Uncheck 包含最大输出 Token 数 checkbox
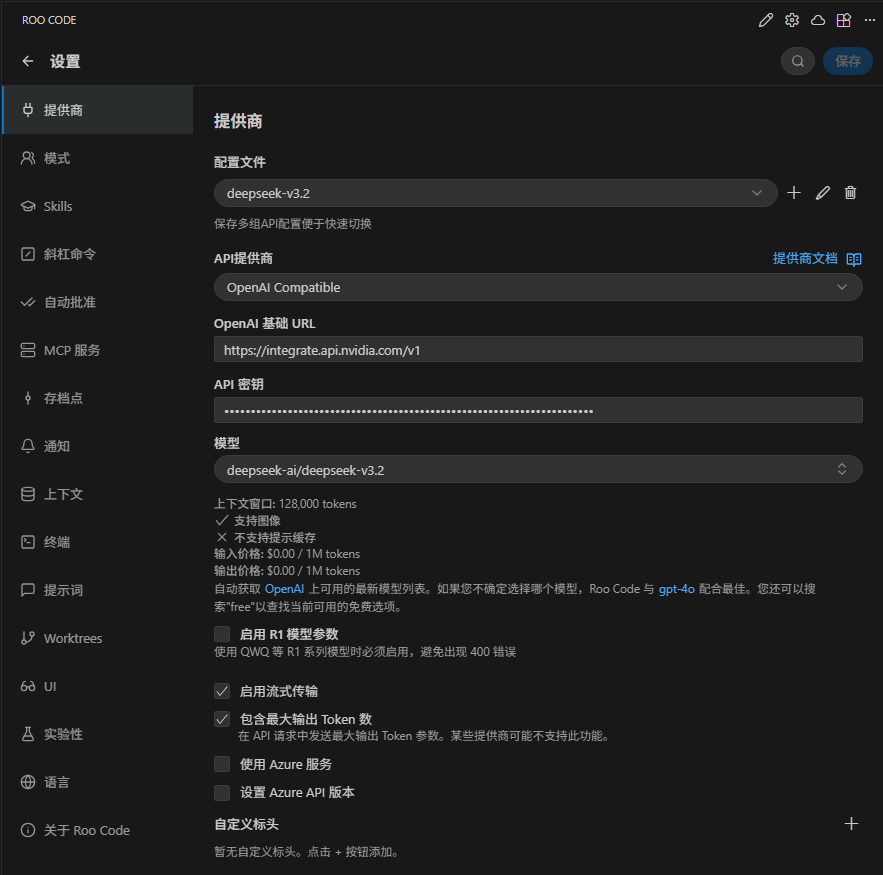This screenshot has width=883, height=875. [222, 719]
